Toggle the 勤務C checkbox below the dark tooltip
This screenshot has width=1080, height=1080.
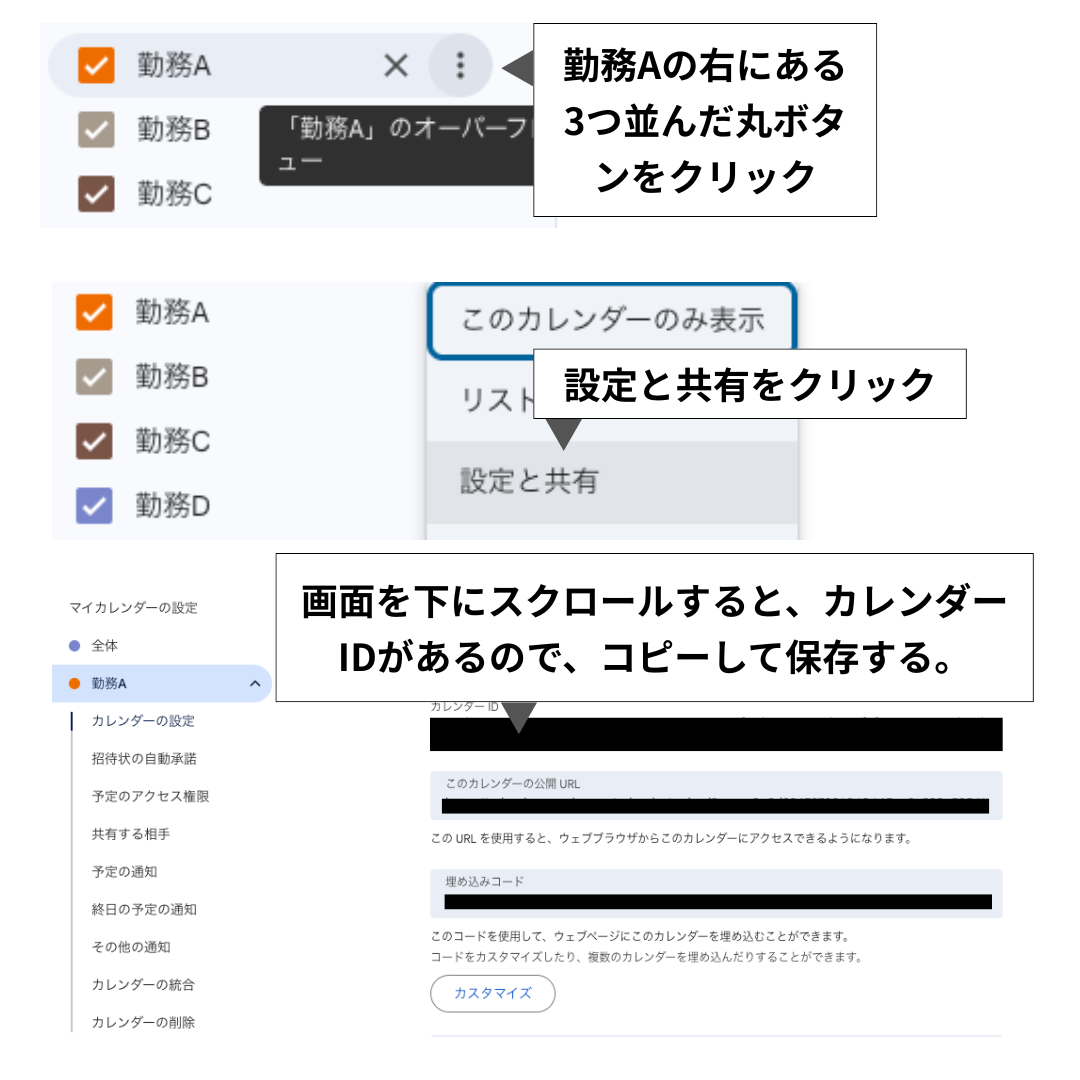(x=96, y=194)
